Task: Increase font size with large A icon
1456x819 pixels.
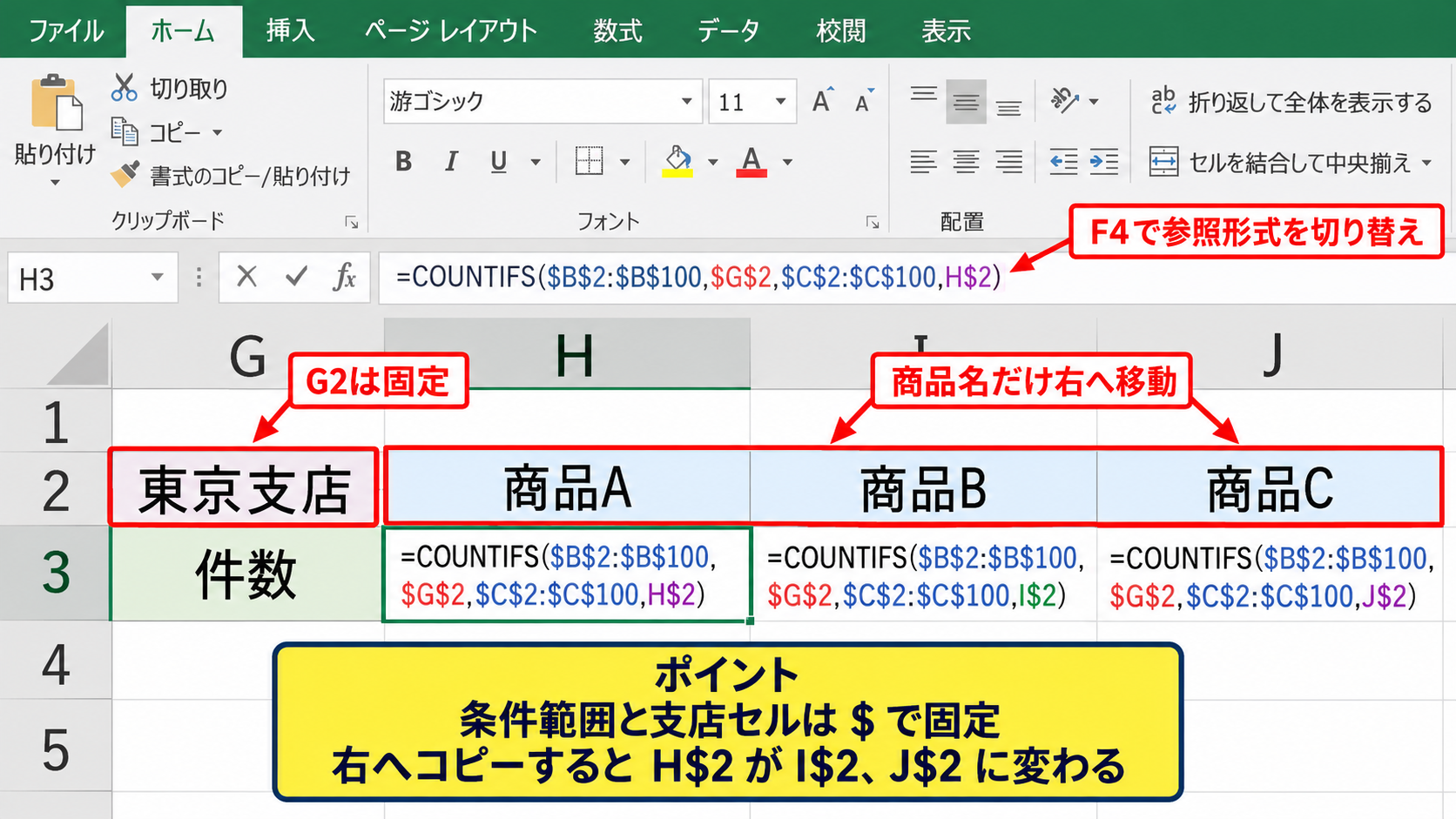Action: click(x=822, y=101)
